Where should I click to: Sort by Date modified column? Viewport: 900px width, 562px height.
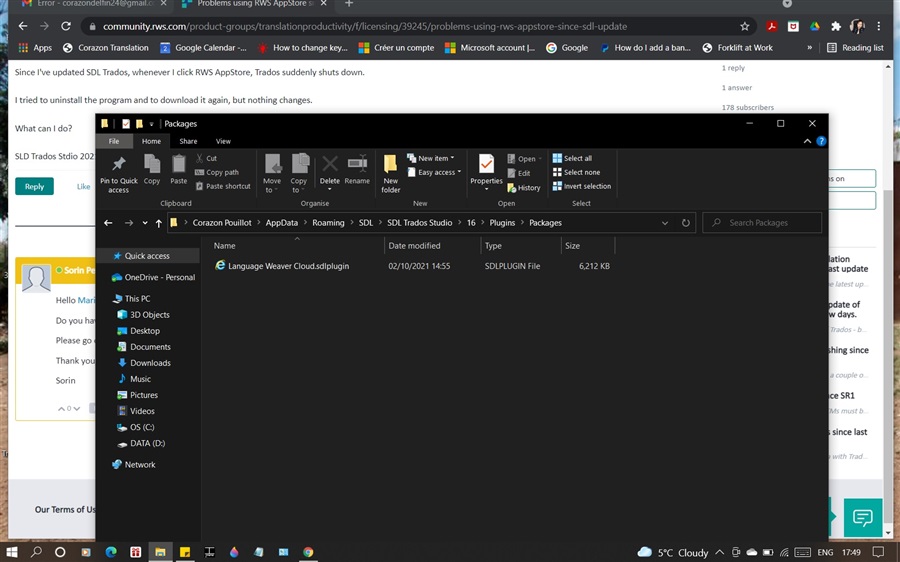414,246
